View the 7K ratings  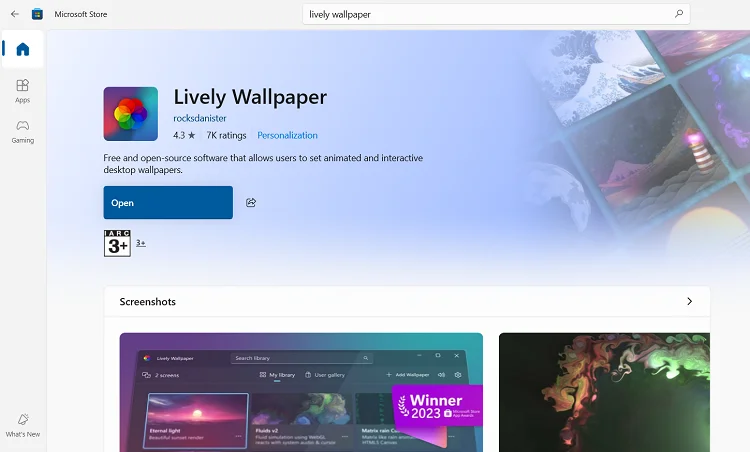click(x=226, y=135)
